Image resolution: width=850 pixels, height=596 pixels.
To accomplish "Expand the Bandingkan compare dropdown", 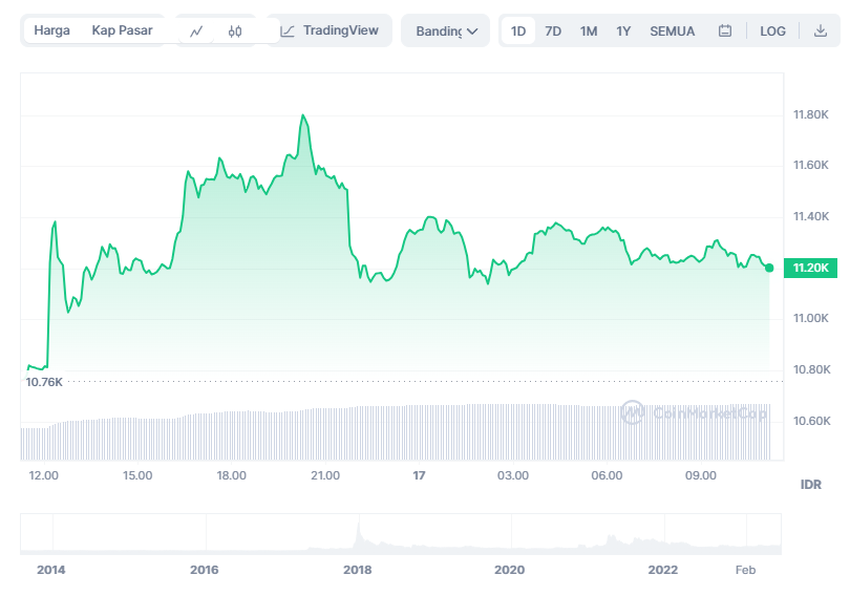I will 446,31.
